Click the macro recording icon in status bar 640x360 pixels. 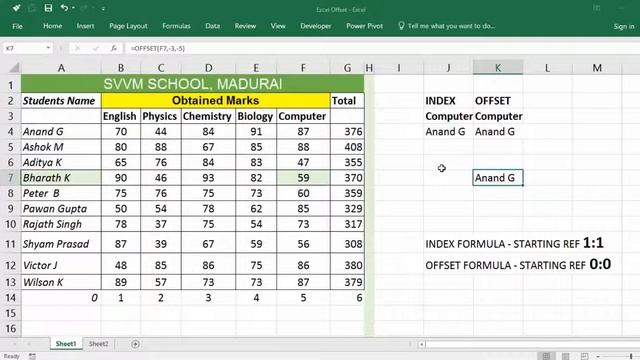click(32, 356)
